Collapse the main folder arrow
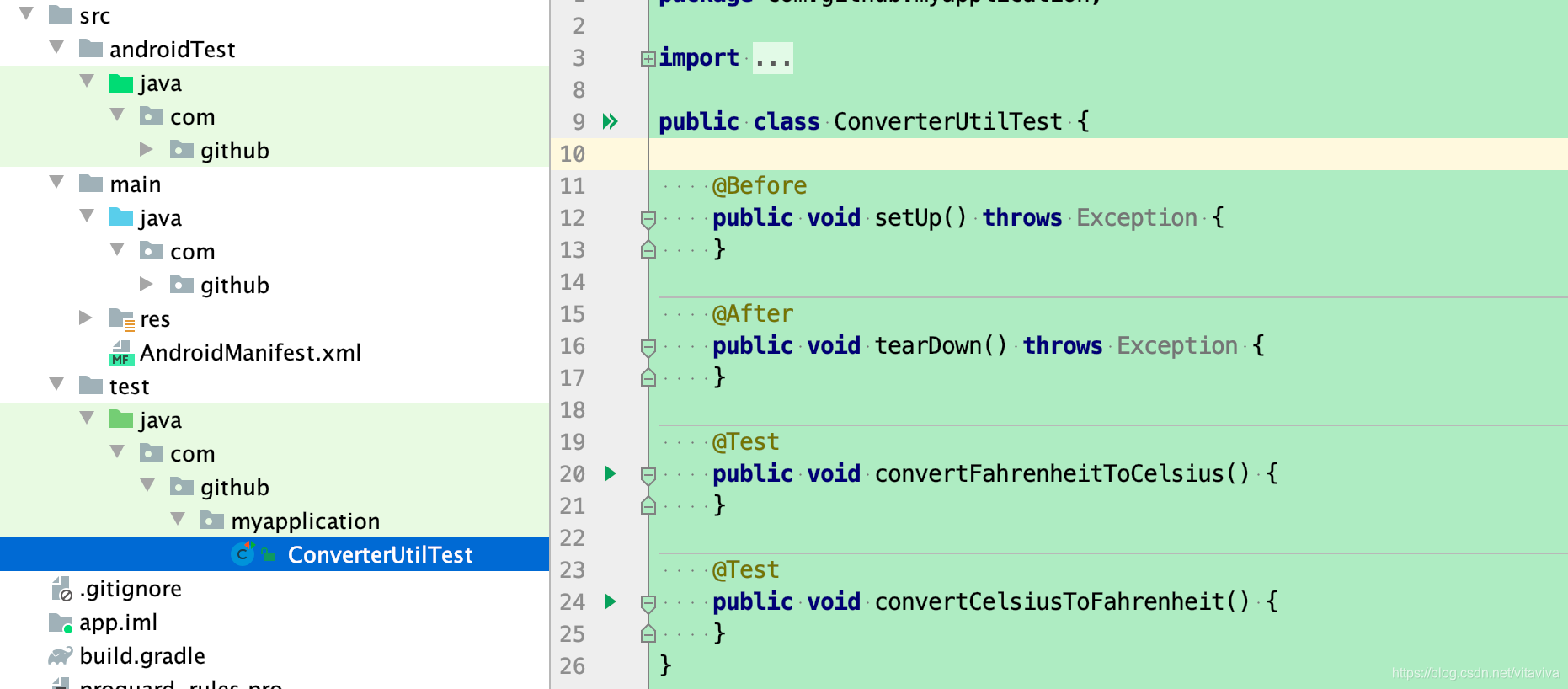 (x=57, y=182)
